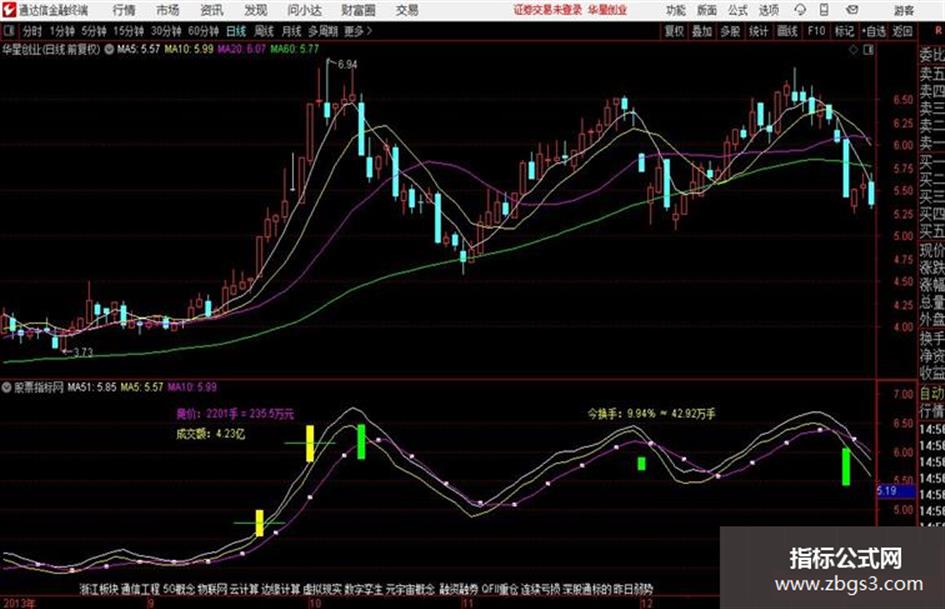Open the 问小达 menu
Screen dimensions: 945x609
[304, 10]
